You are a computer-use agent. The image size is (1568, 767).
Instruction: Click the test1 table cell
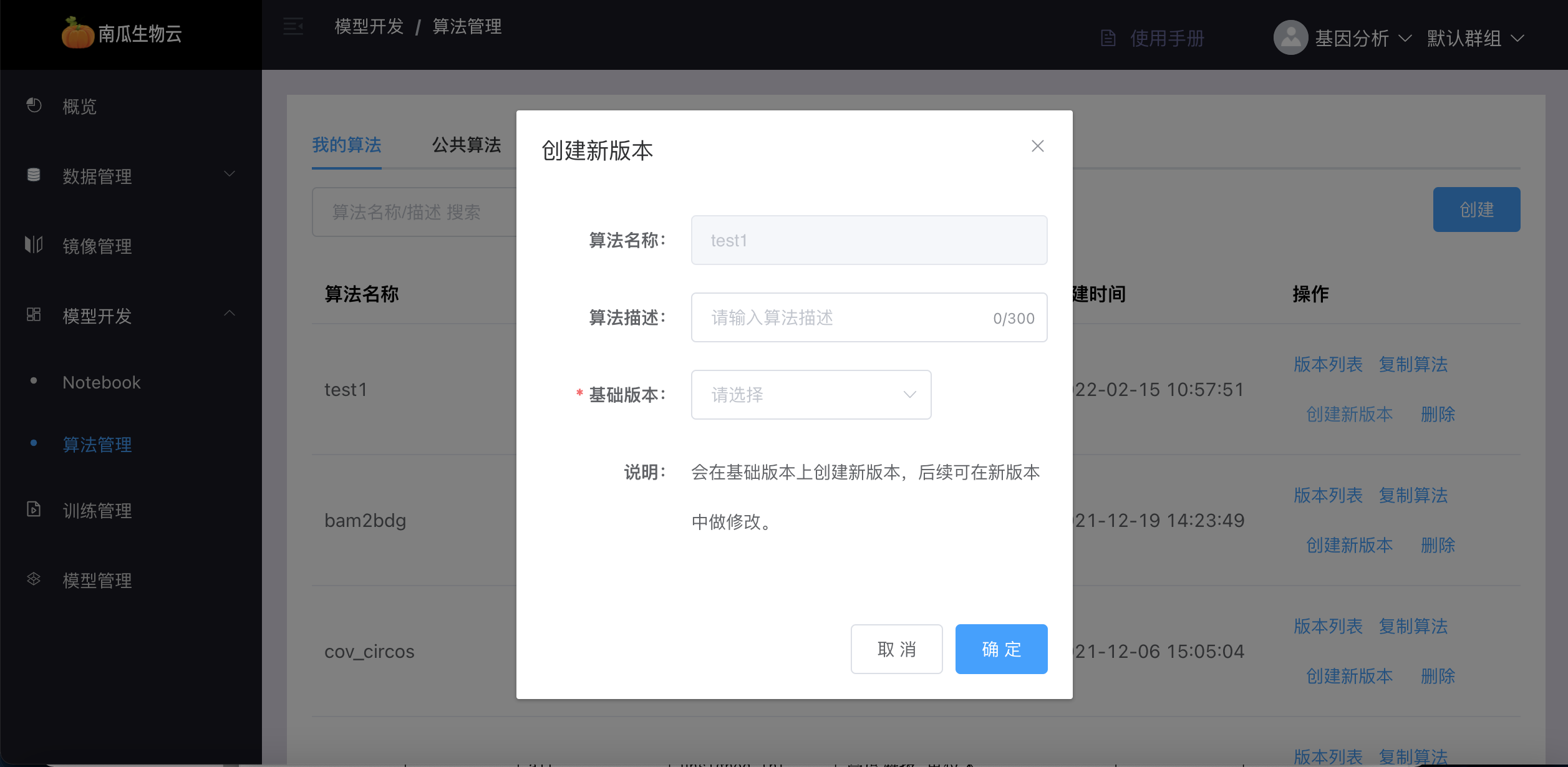click(x=346, y=390)
